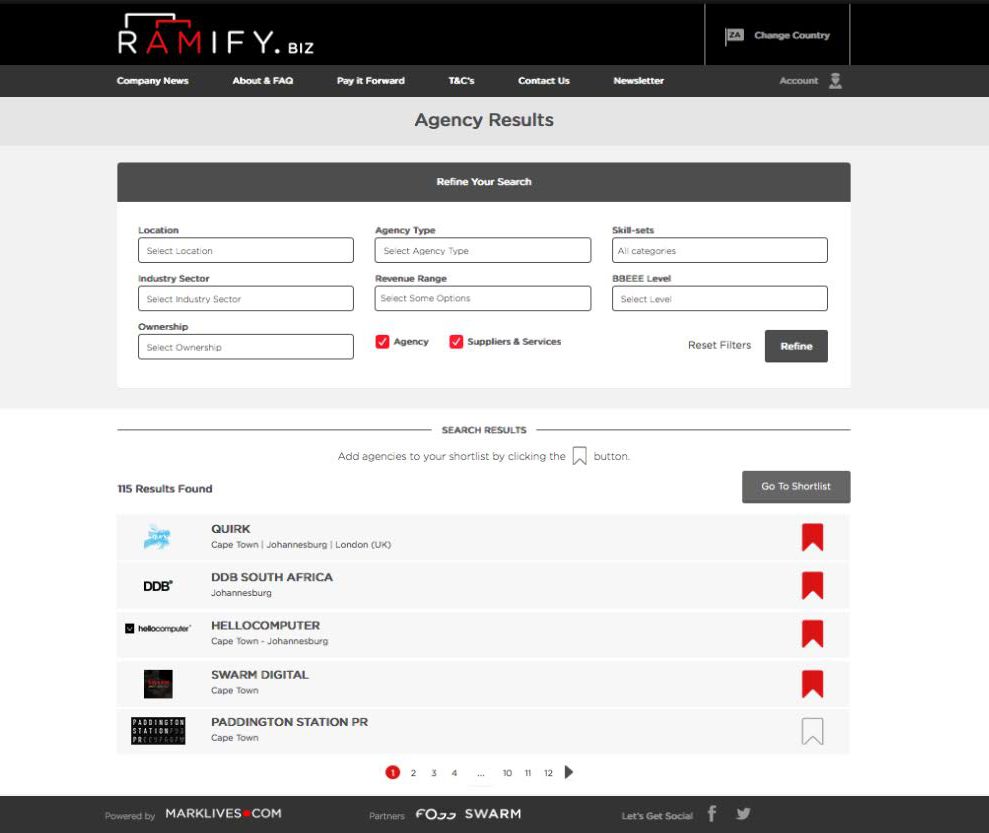
Task: Open SWARM partner logo in footer
Action: coord(493,813)
